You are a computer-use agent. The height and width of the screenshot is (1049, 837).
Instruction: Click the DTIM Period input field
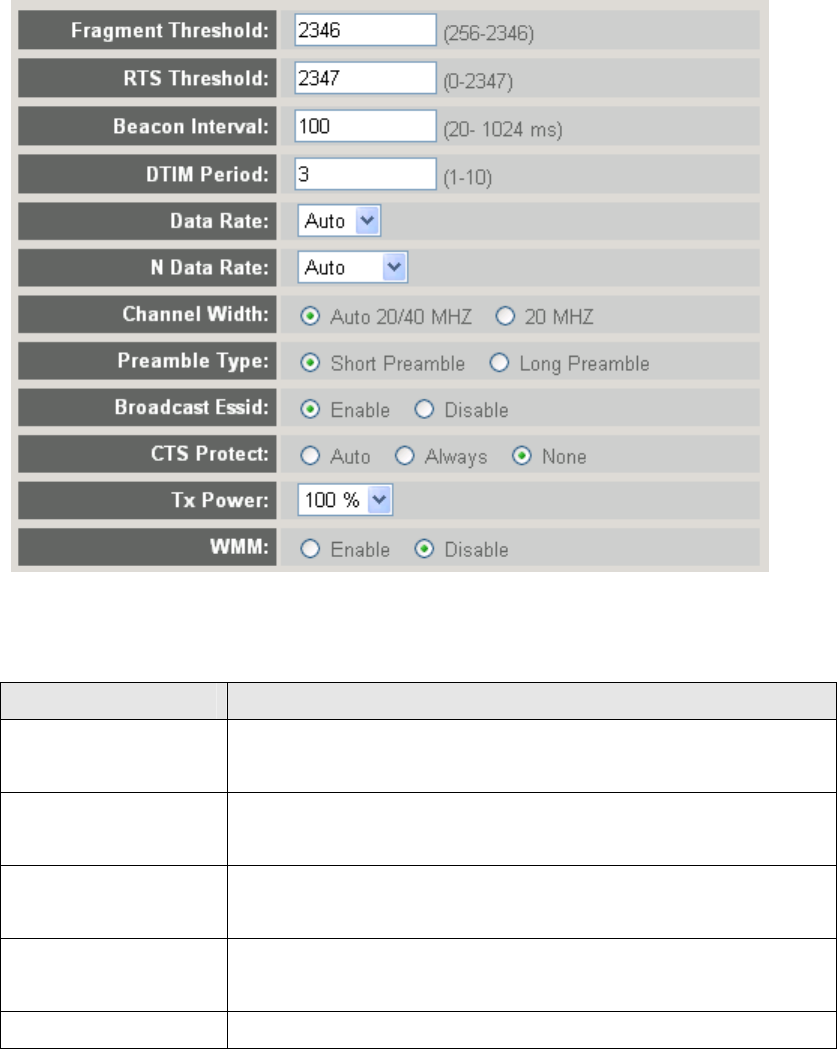(366, 173)
